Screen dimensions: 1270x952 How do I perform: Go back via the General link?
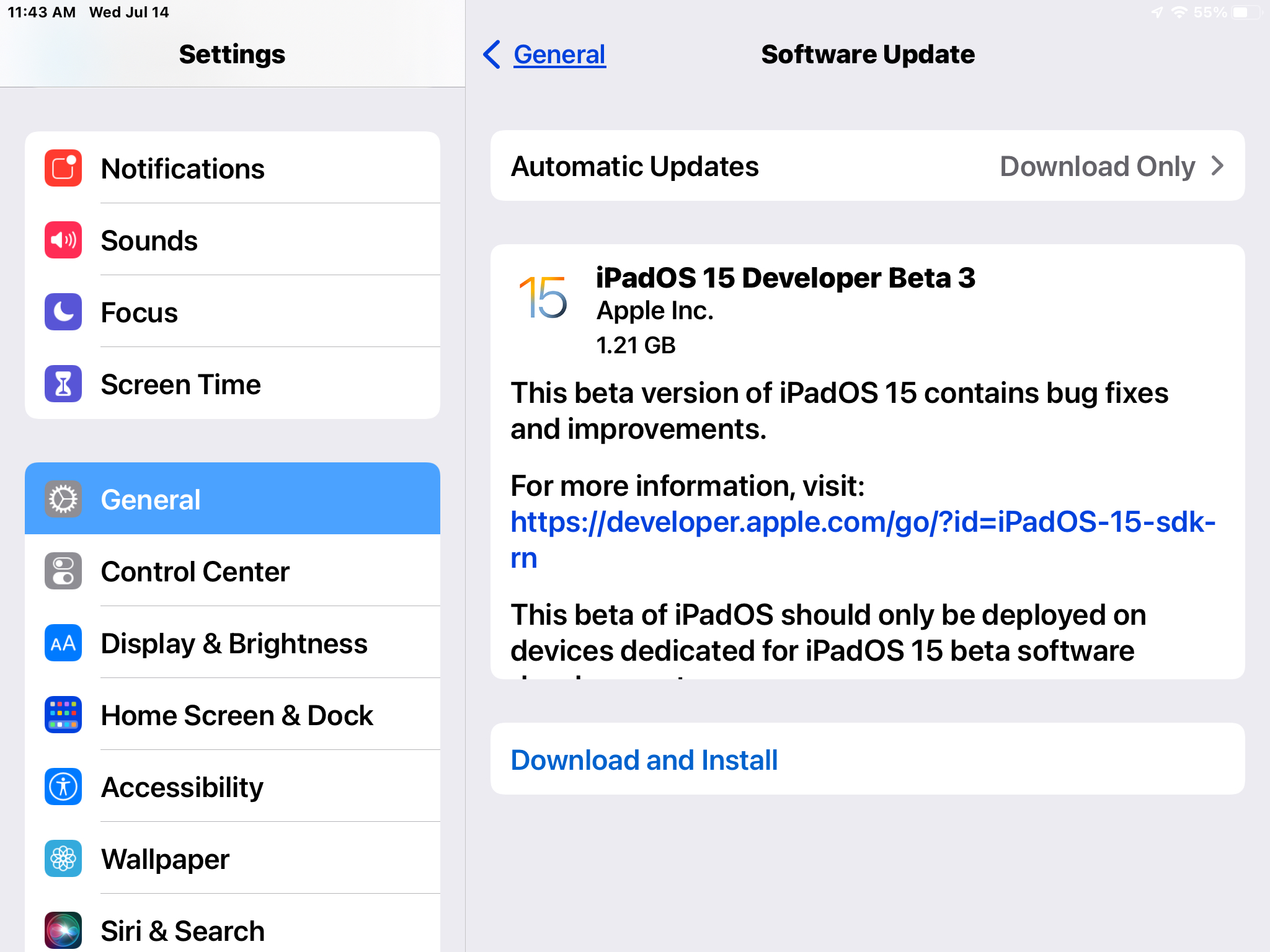click(x=559, y=55)
